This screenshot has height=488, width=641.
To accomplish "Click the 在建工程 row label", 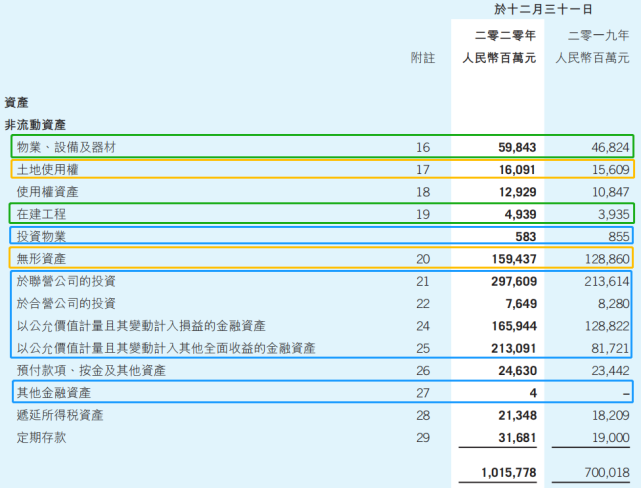I will (41, 214).
